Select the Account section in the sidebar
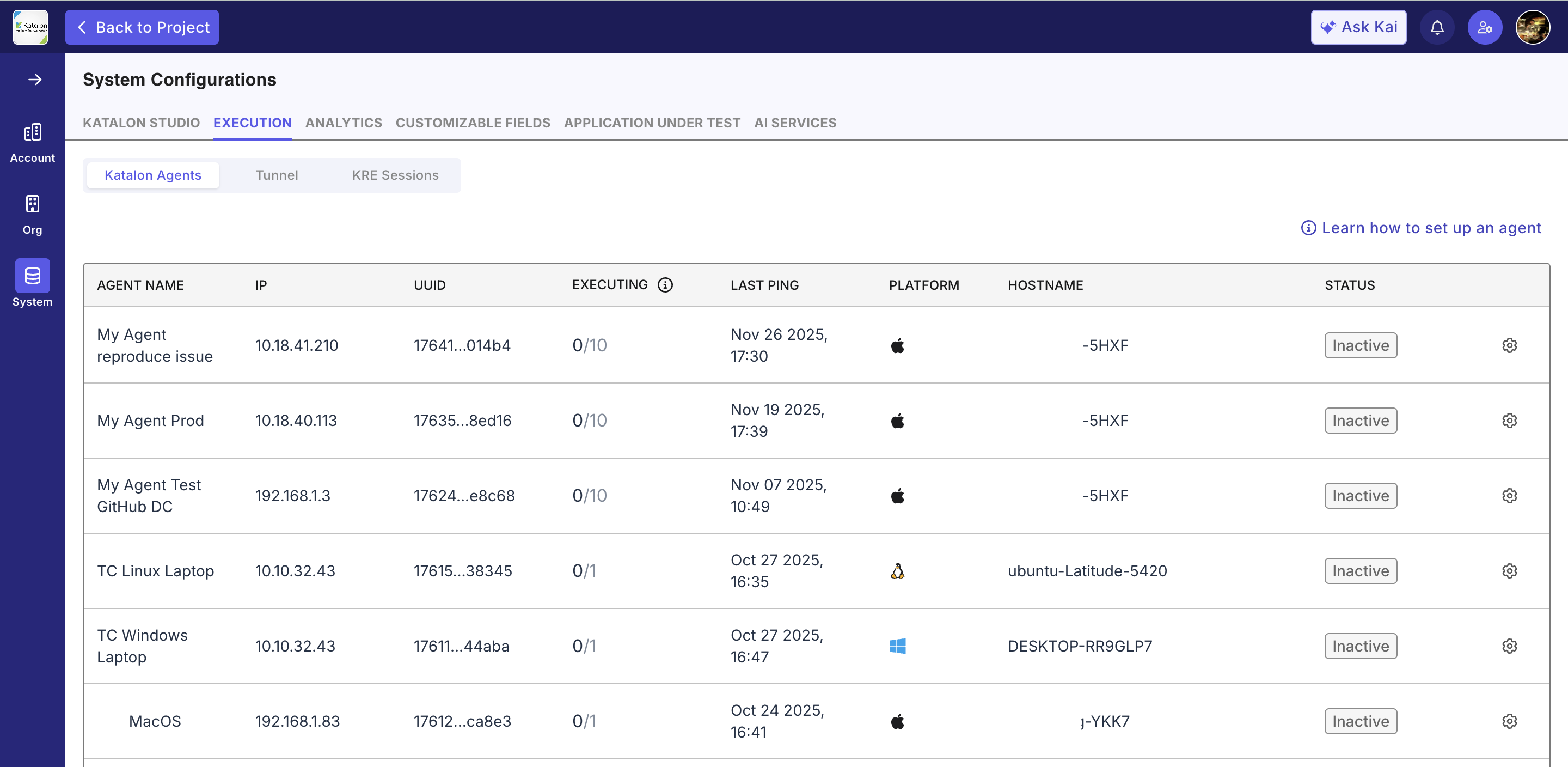Viewport: 1568px width, 767px height. [32, 141]
